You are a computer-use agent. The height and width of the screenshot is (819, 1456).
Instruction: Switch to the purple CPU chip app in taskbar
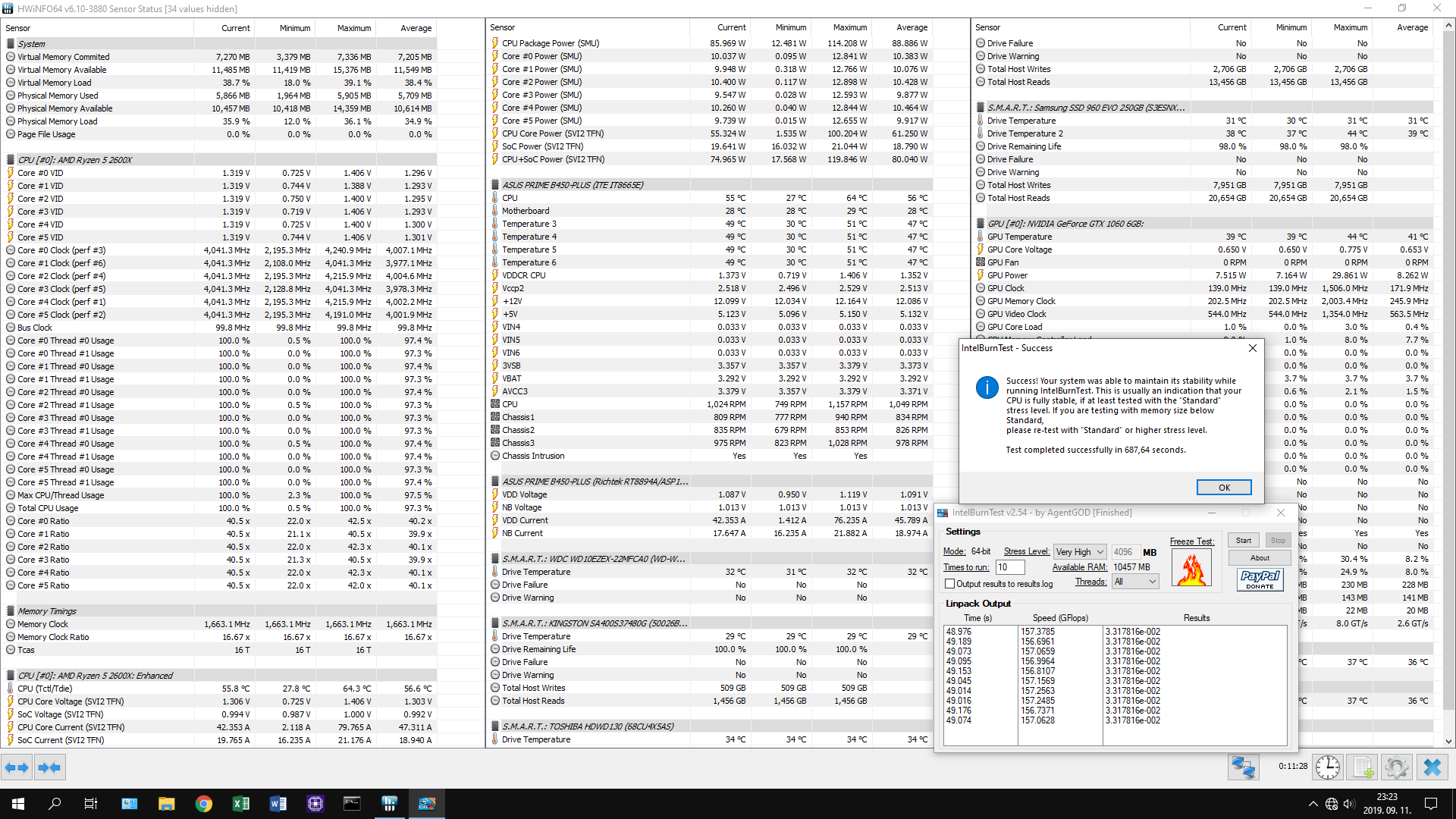pyautogui.click(x=315, y=804)
